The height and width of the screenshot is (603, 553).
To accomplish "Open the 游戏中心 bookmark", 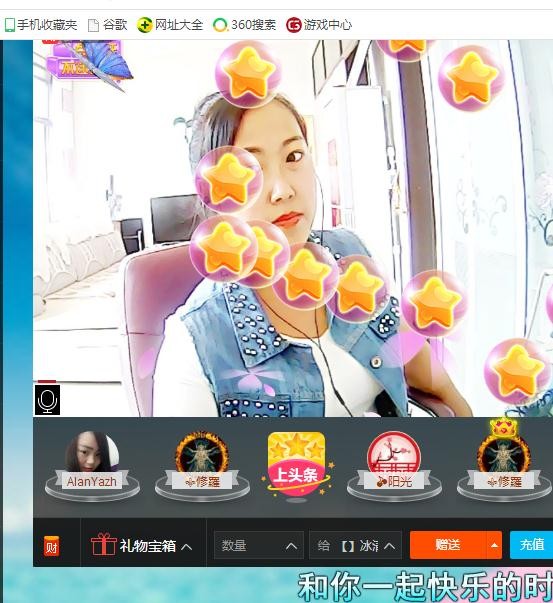I will [319, 25].
